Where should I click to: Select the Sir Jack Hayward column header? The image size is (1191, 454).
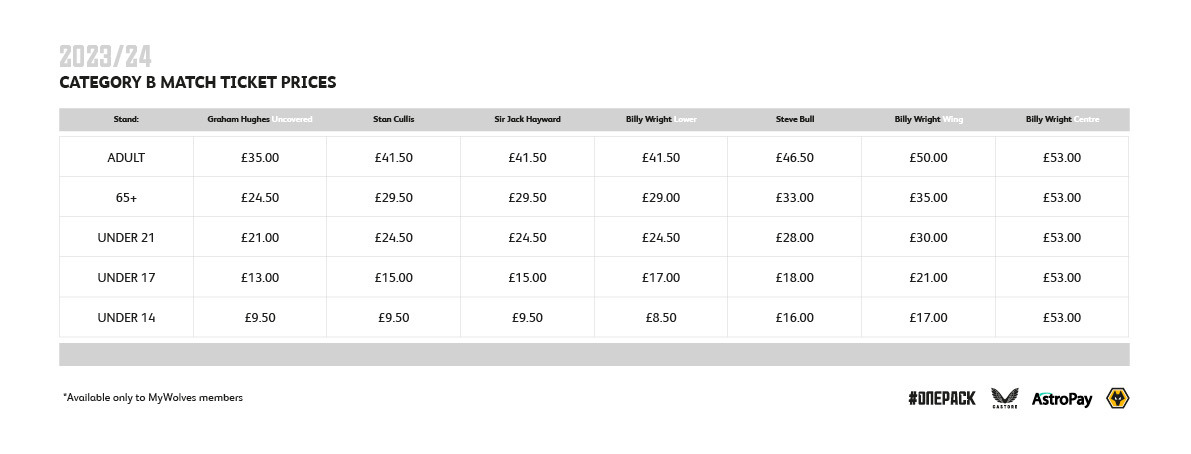click(x=527, y=119)
